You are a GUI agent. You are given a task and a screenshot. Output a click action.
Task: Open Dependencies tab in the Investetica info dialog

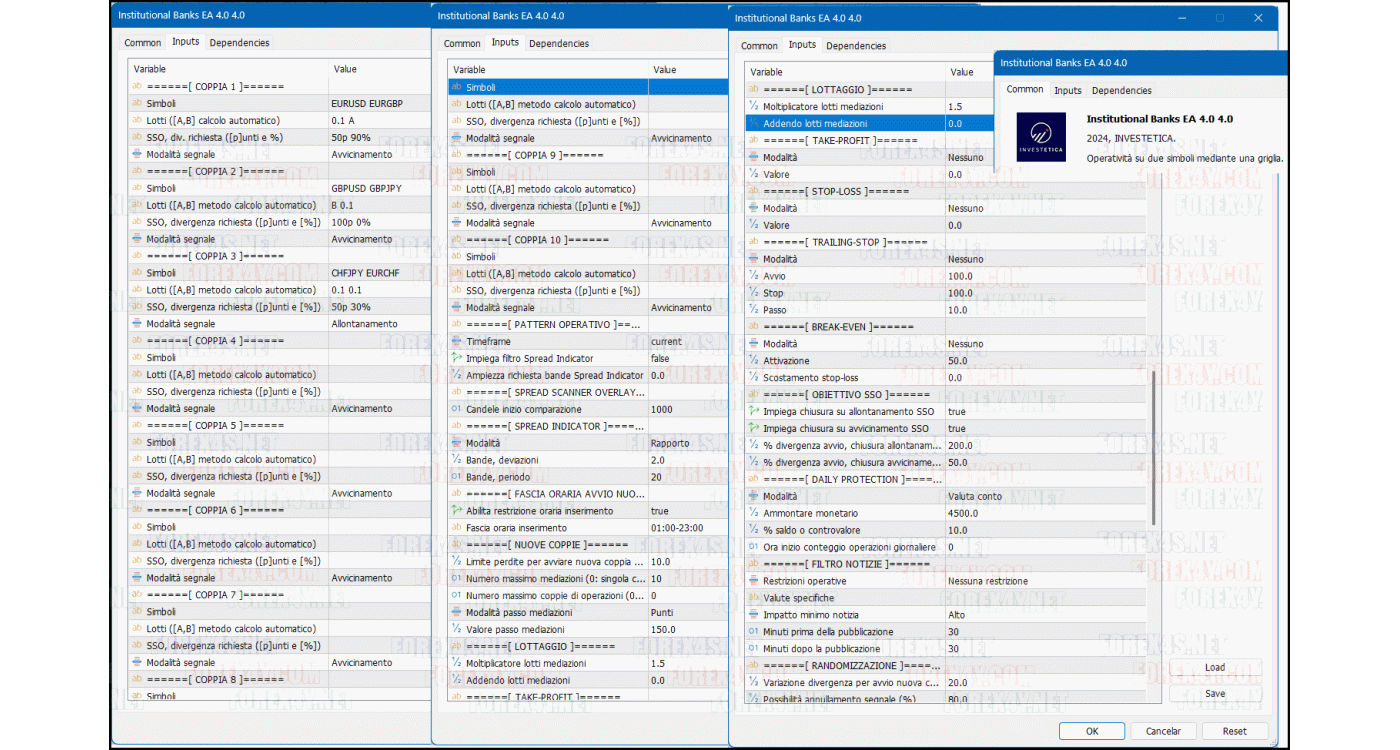click(x=1121, y=90)
